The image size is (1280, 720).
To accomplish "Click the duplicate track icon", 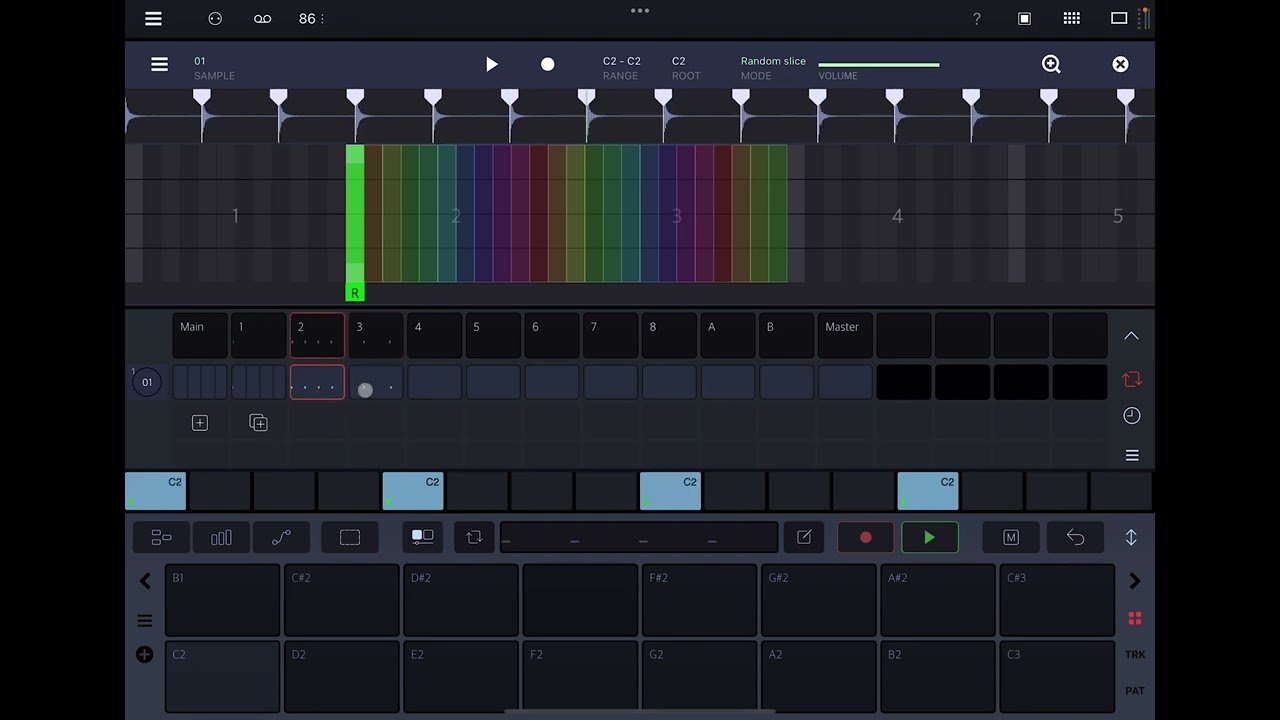I will point(258,423).
